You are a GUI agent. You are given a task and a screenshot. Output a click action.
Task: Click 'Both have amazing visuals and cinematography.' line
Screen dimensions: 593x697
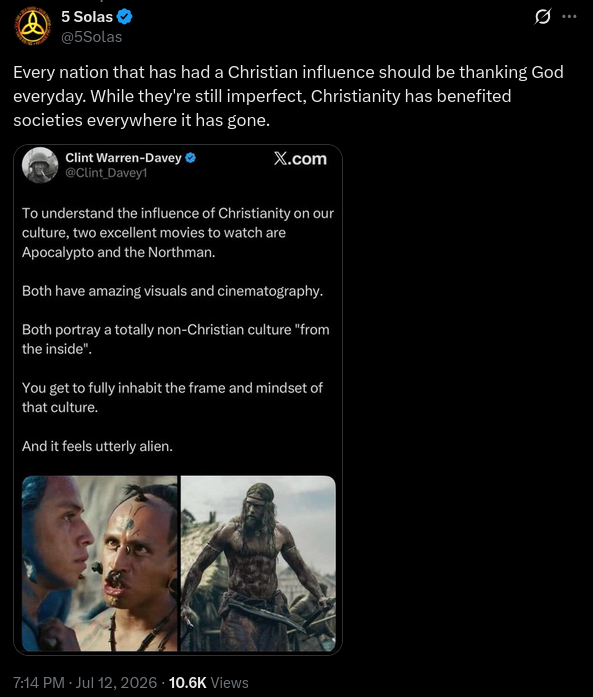(x=172, y=291)
